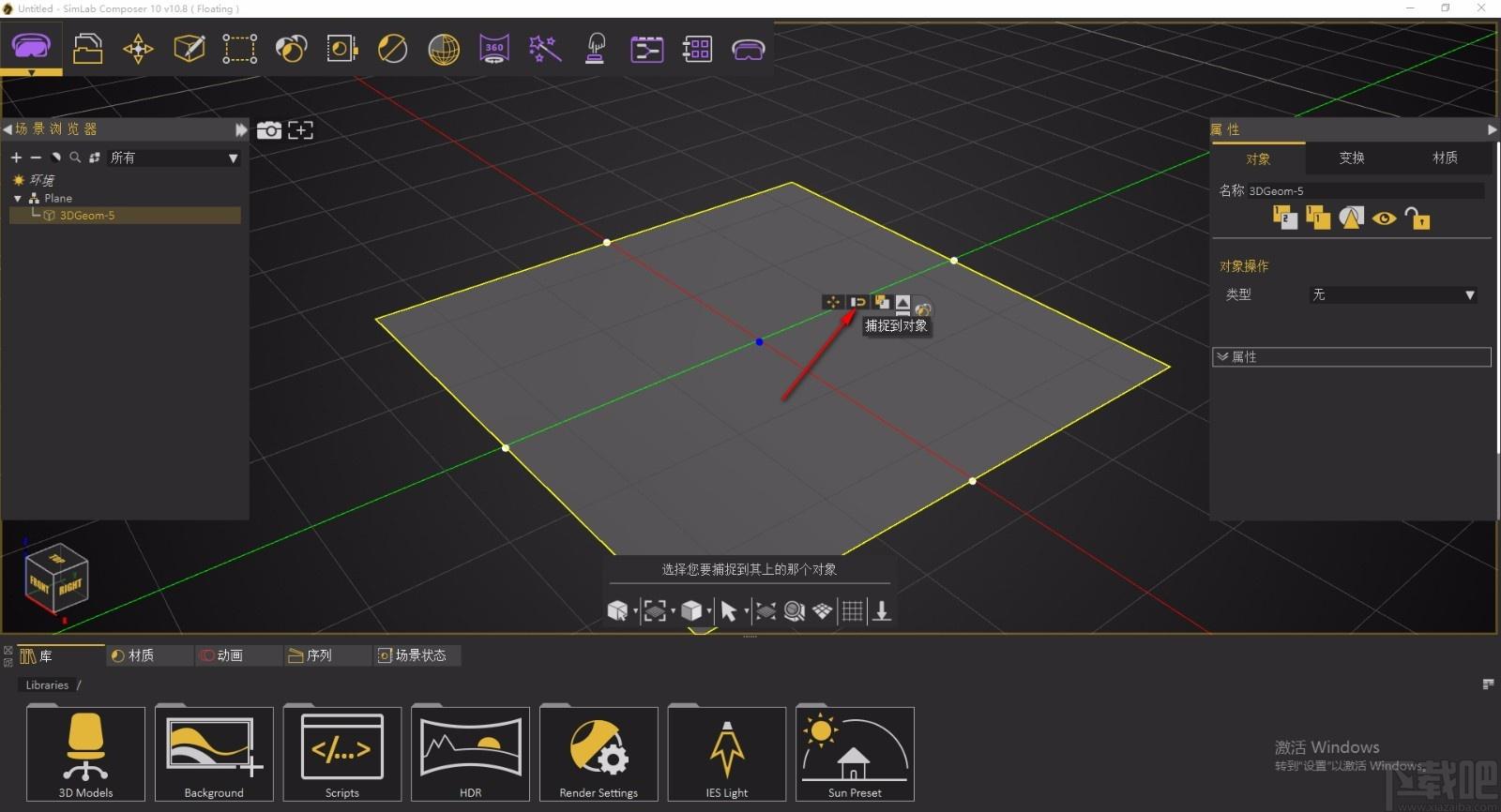This screenshot has height=812, width=1501.
Task: Open the Scripts library
Action: click(342, 754)
